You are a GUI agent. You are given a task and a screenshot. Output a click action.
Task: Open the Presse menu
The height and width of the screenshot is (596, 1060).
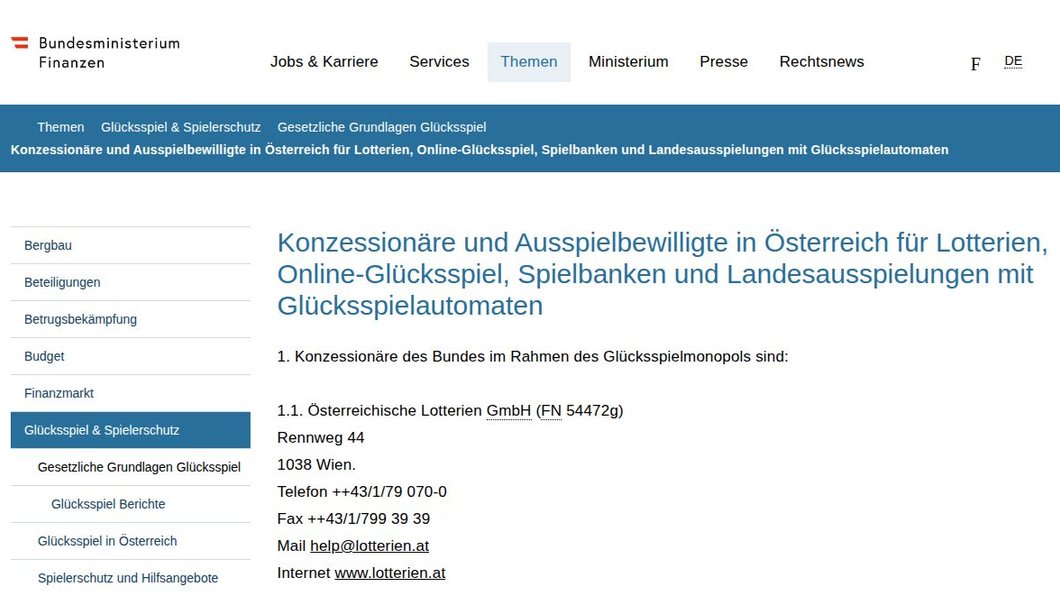pos(723,61)
